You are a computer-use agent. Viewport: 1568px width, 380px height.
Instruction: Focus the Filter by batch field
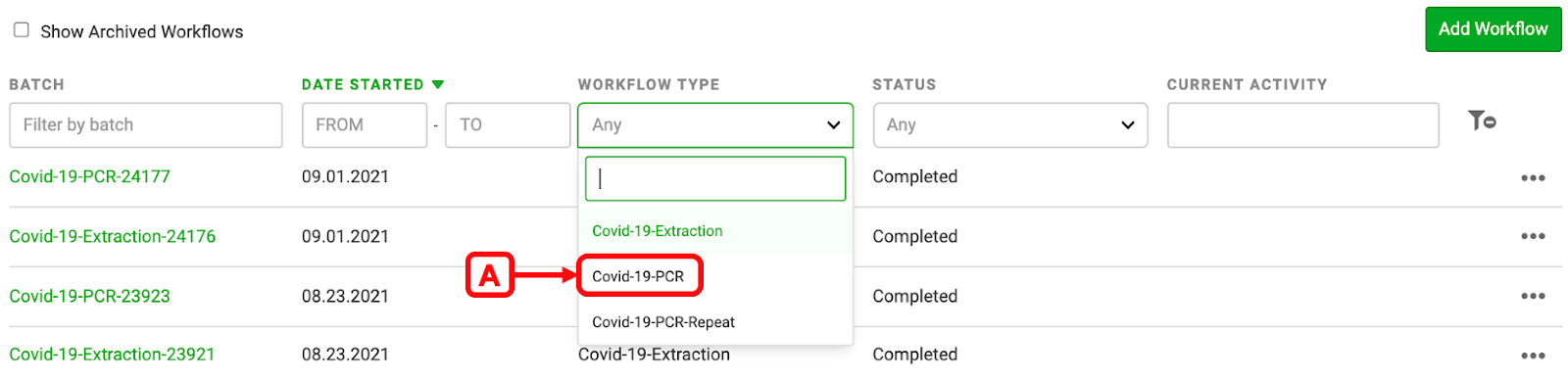point(146,125)
